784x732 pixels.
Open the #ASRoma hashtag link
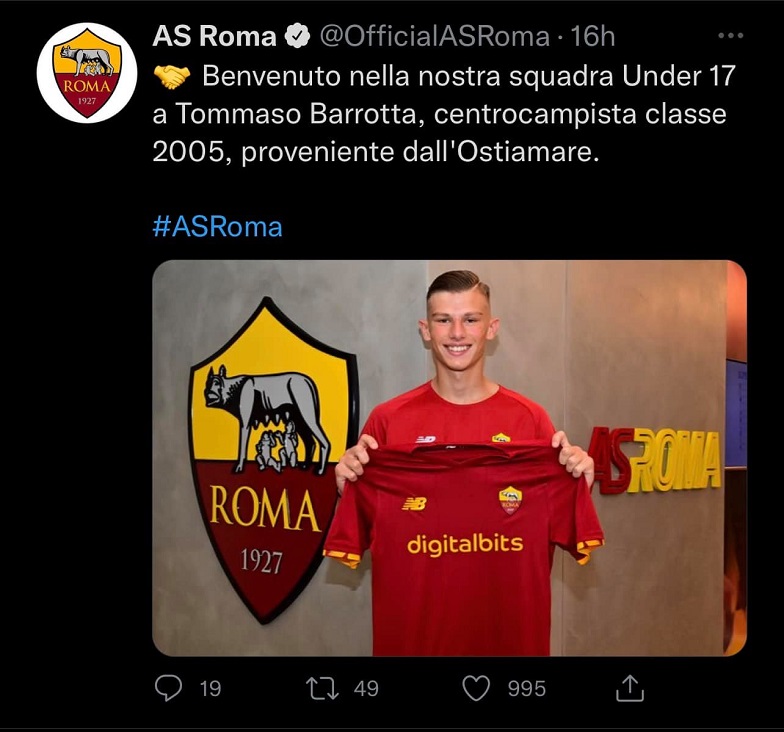(218, 226)
